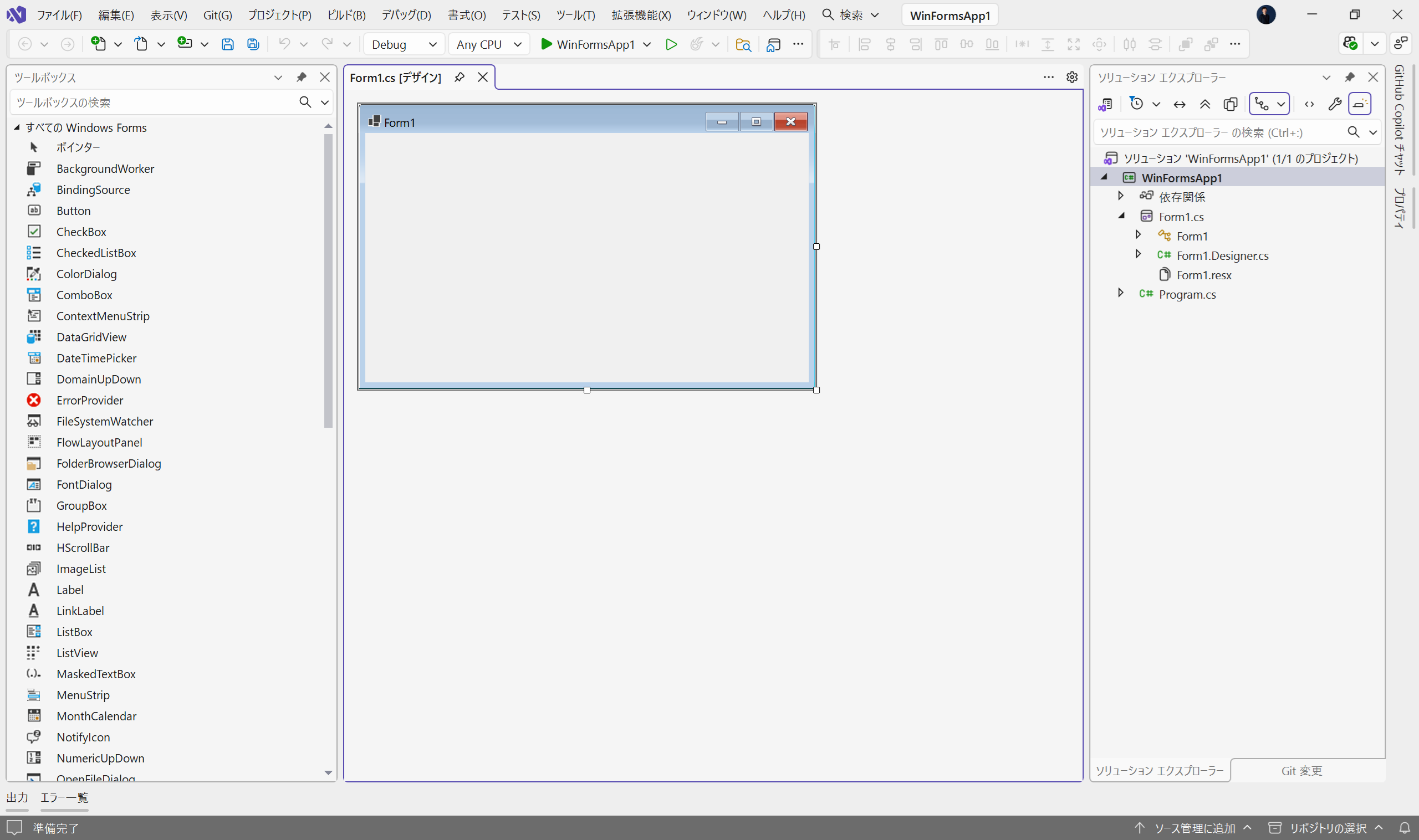The height and width of the screenshot is (840, 1419).
Task: Click the Toolbox search magnifier icon
Action: click(x=305, y=102)
